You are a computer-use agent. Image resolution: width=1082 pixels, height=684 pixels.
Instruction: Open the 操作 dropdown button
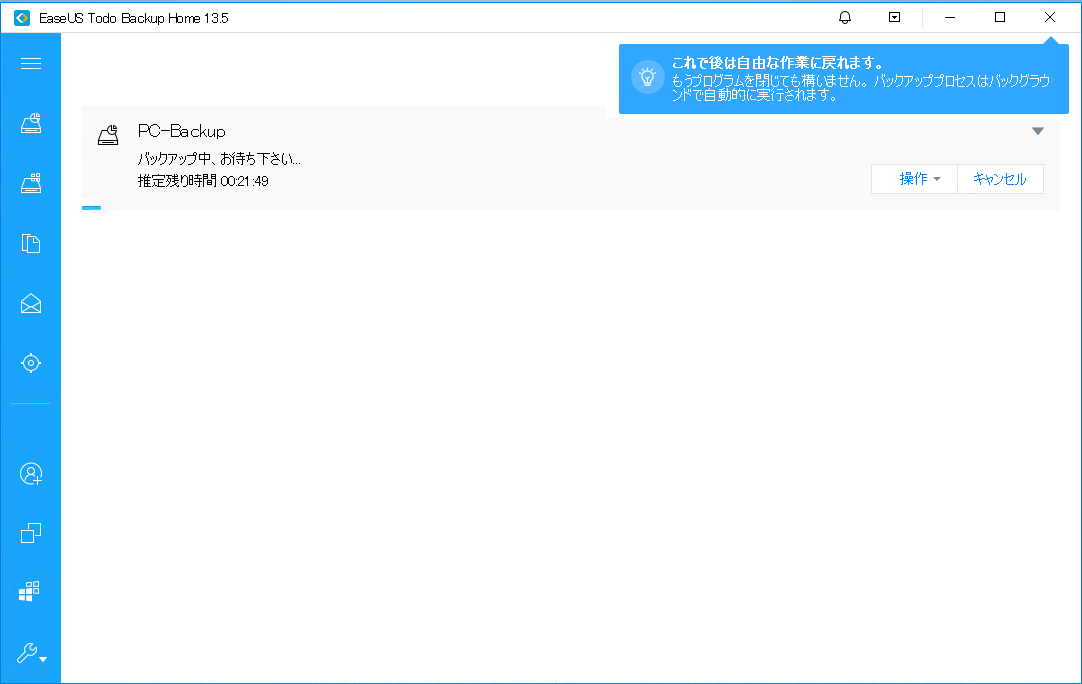point(914,179)
